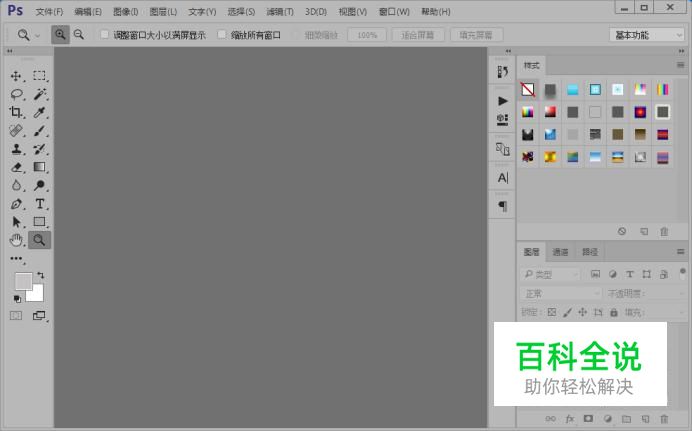Enable zoom all windows checkbox

point(222,34)
